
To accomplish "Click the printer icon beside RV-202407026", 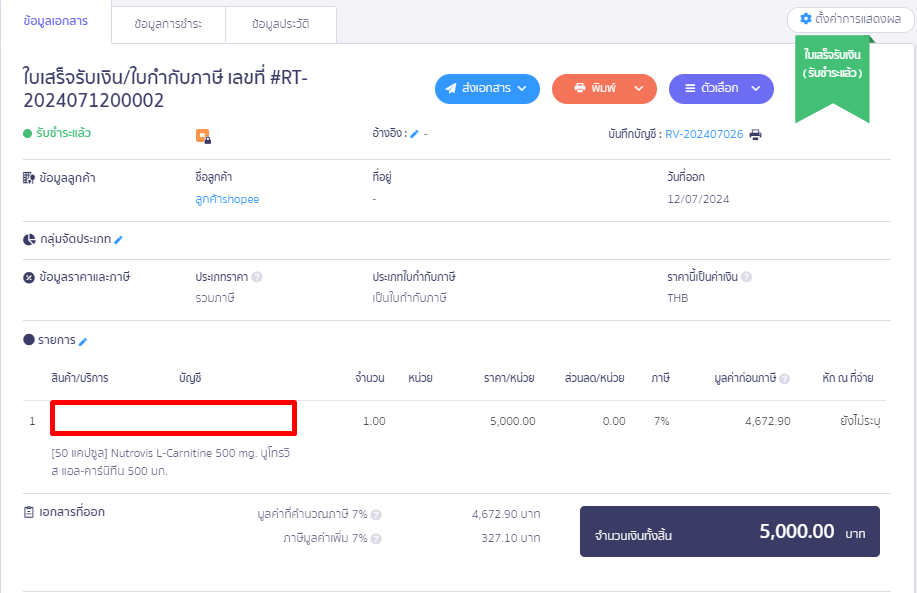I will (755, 133).
